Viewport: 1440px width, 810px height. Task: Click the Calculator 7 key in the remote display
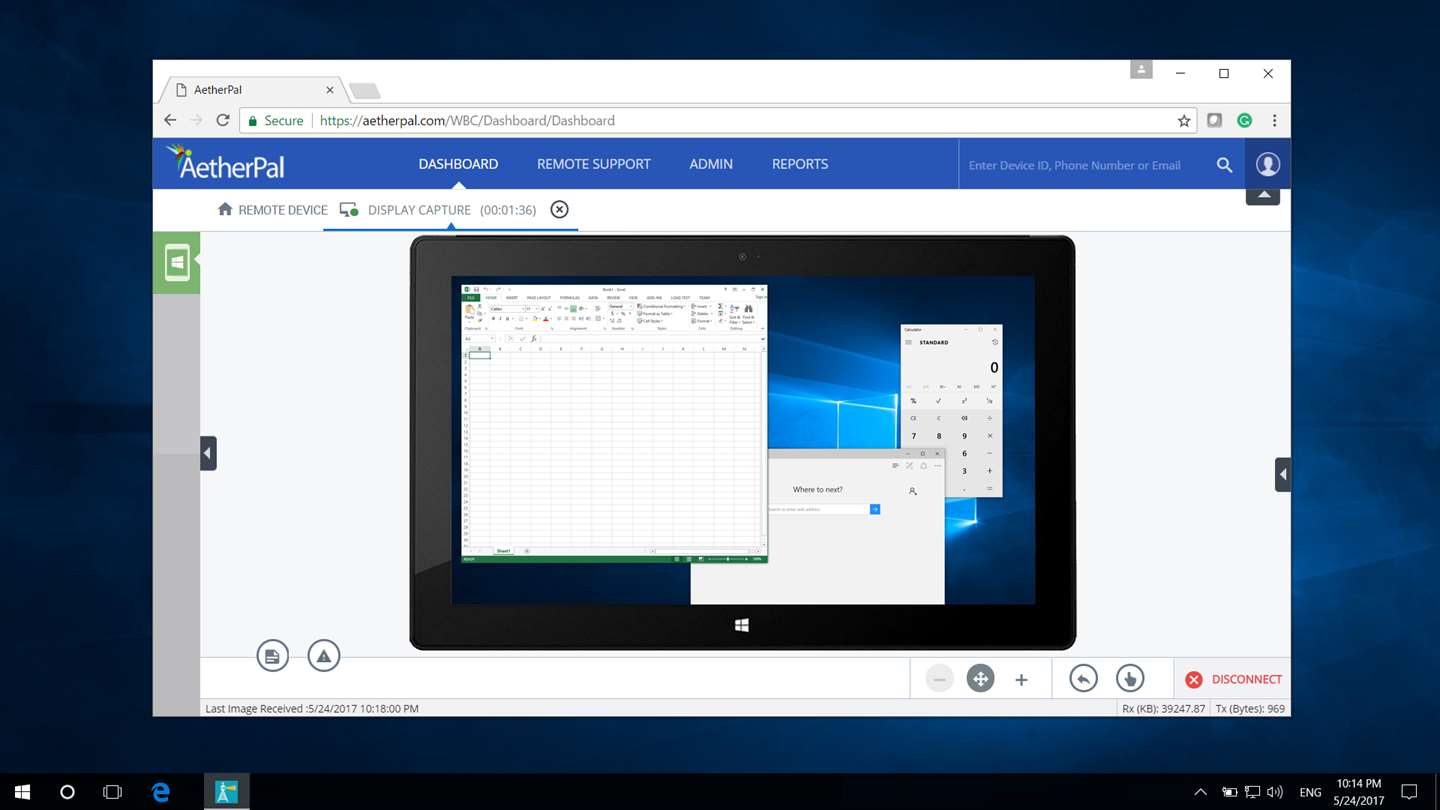tap(913, 436)
